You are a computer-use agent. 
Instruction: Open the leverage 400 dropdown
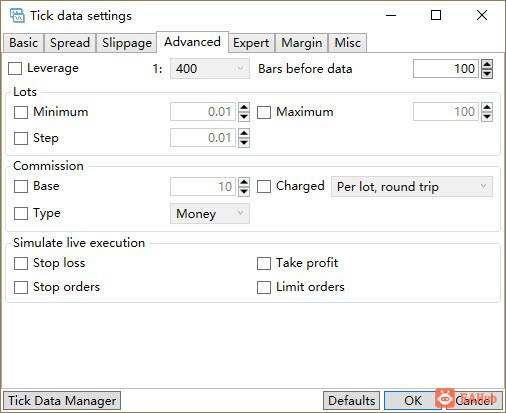210,69
